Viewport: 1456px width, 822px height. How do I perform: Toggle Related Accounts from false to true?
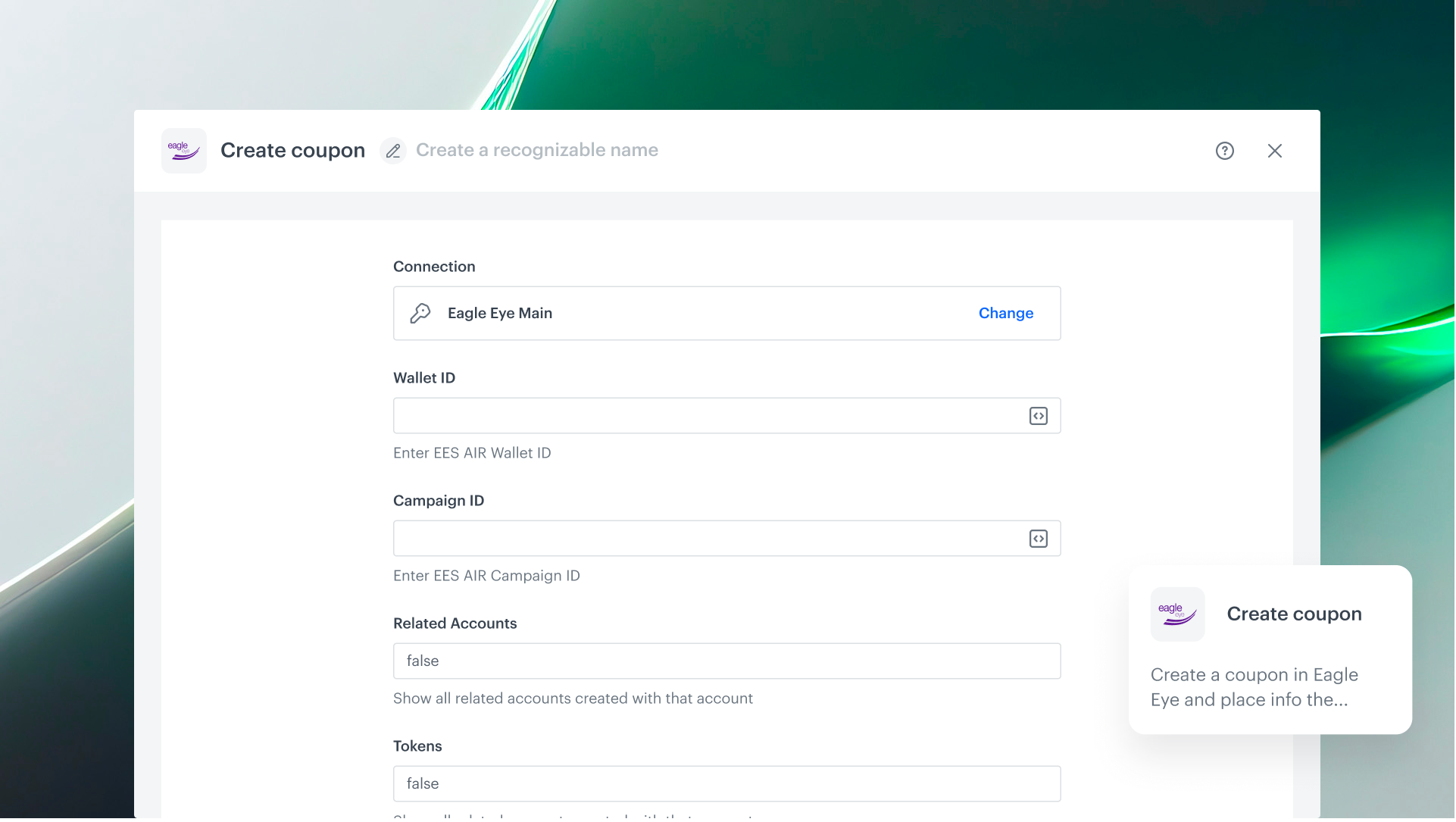tap(726, 661)
